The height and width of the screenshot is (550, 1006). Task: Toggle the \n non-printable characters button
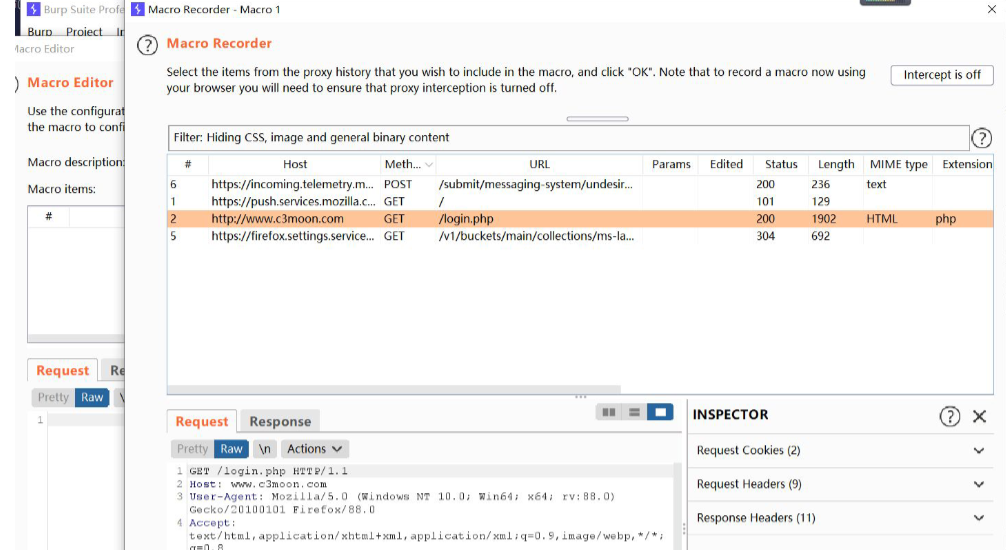[x=263, y=449]
